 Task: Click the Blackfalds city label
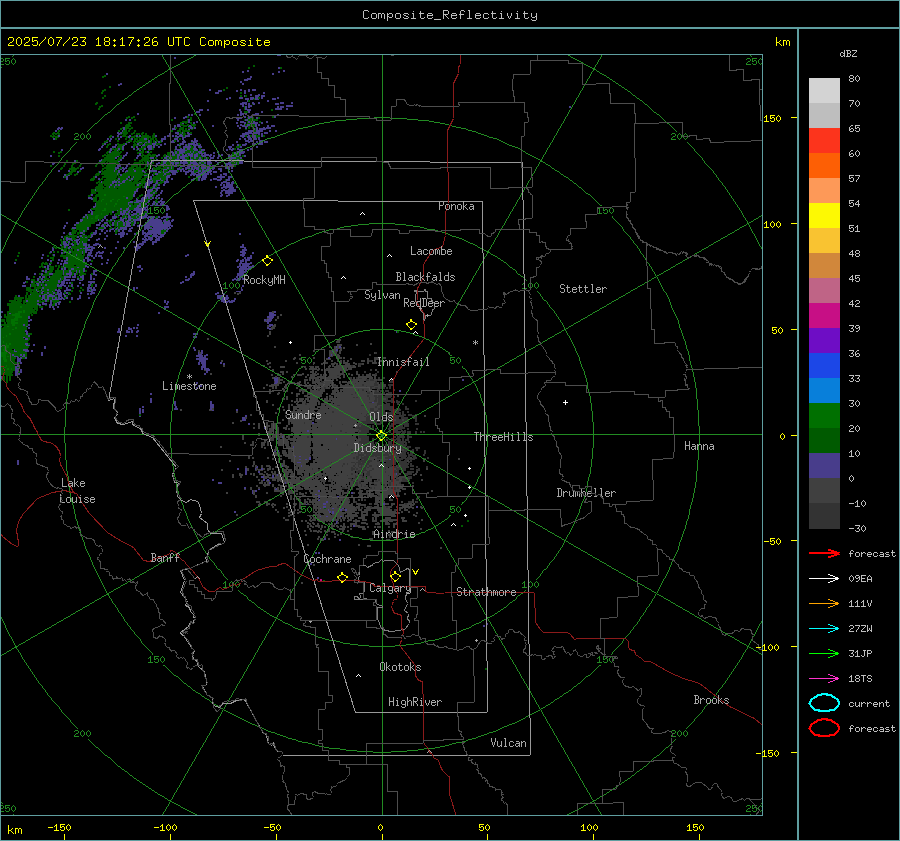pos(425,277)
